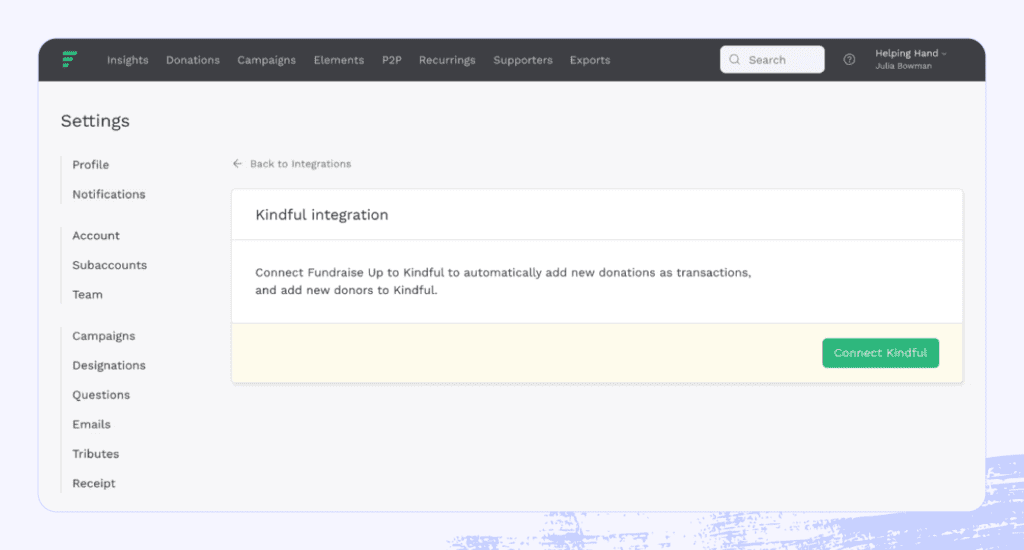Image resolution: width=1024 pixels, height=550 pixels.
Task: Click the back arrow icon
Action: coord(237,163)
